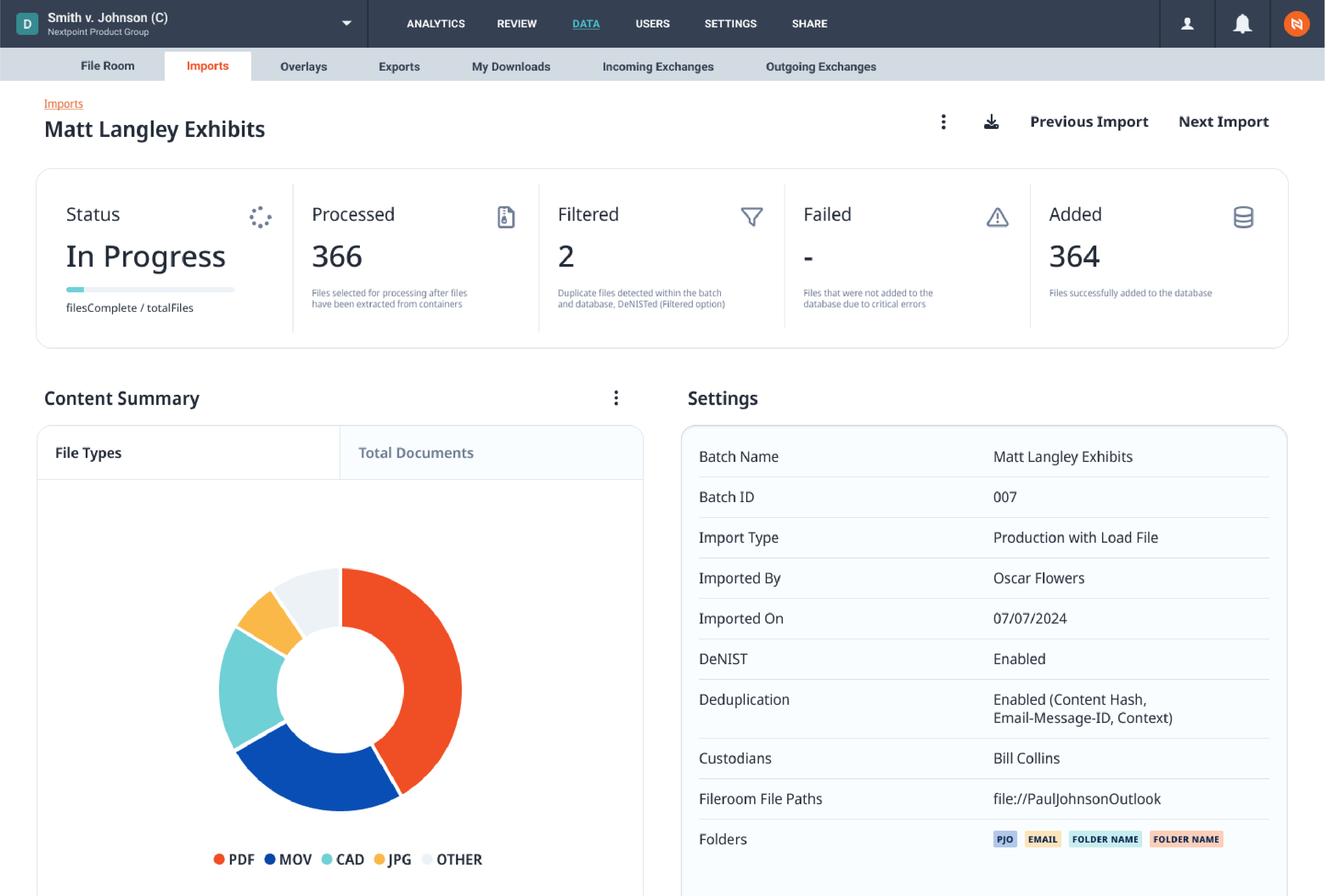Go to Previous Import
The height and width of the screenshot is (896, 1325).
pyautogui.click(x=1088, y=122)
